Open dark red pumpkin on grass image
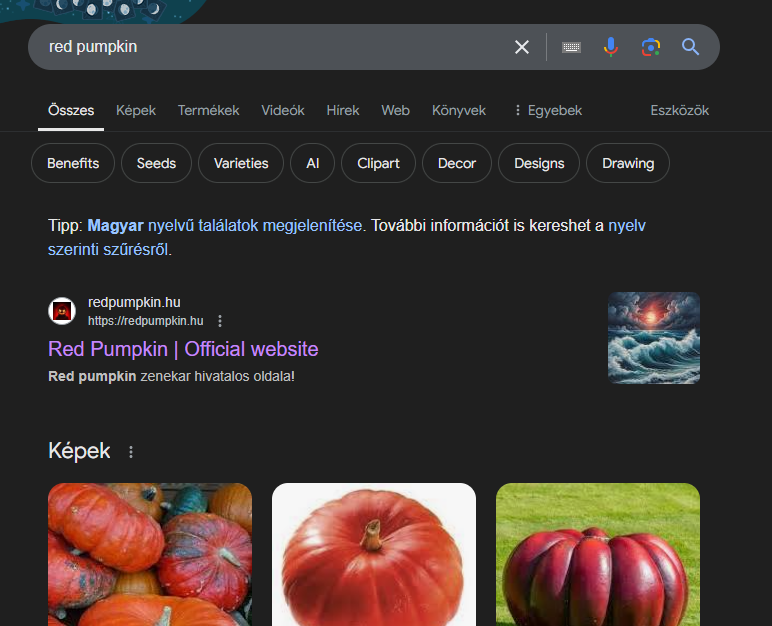This screenshot has height=626, width=772. click(x=598, y=554)
